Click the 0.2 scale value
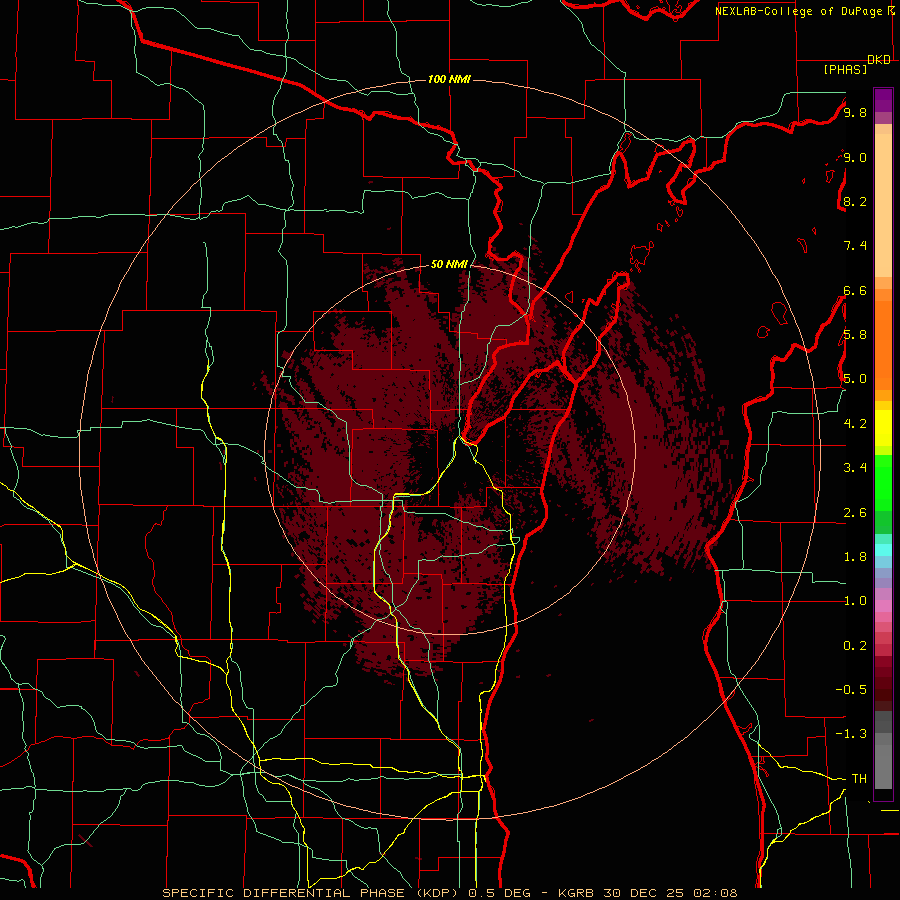This screenshot has width=900, height=900. (855, 646)
